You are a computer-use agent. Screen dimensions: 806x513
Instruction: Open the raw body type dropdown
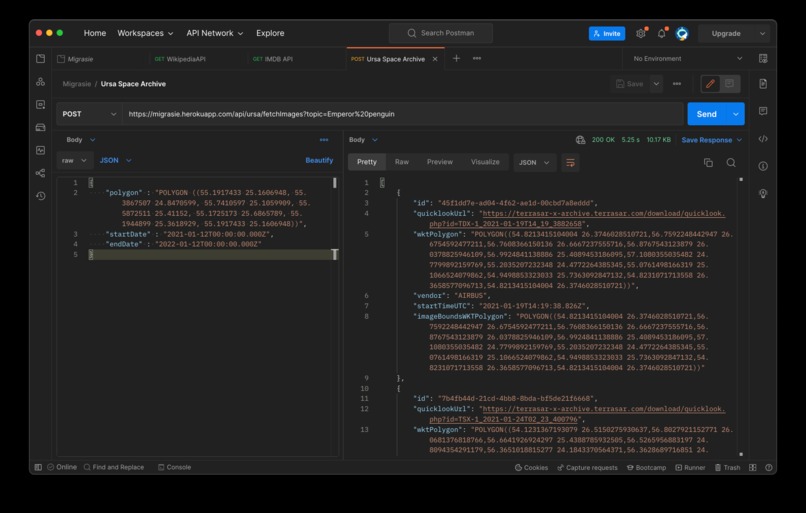(x=75, y=160)
